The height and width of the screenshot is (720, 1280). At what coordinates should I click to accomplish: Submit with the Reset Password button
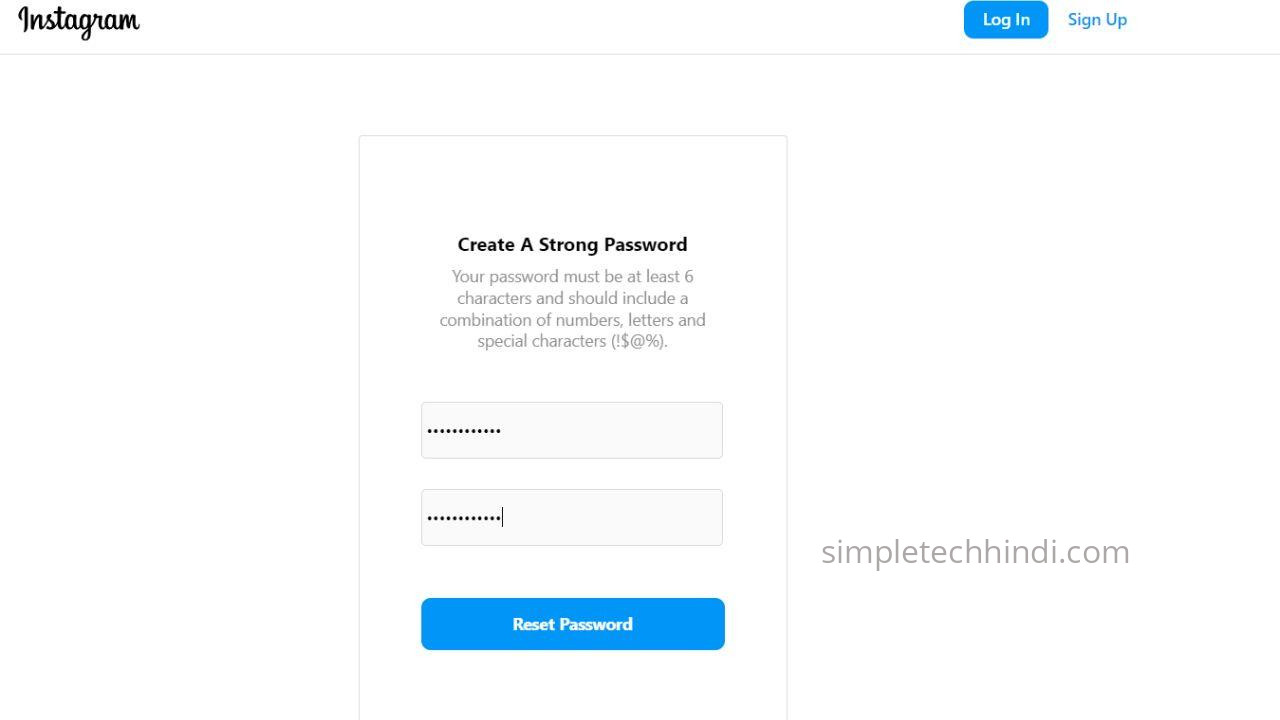point(572,624)
